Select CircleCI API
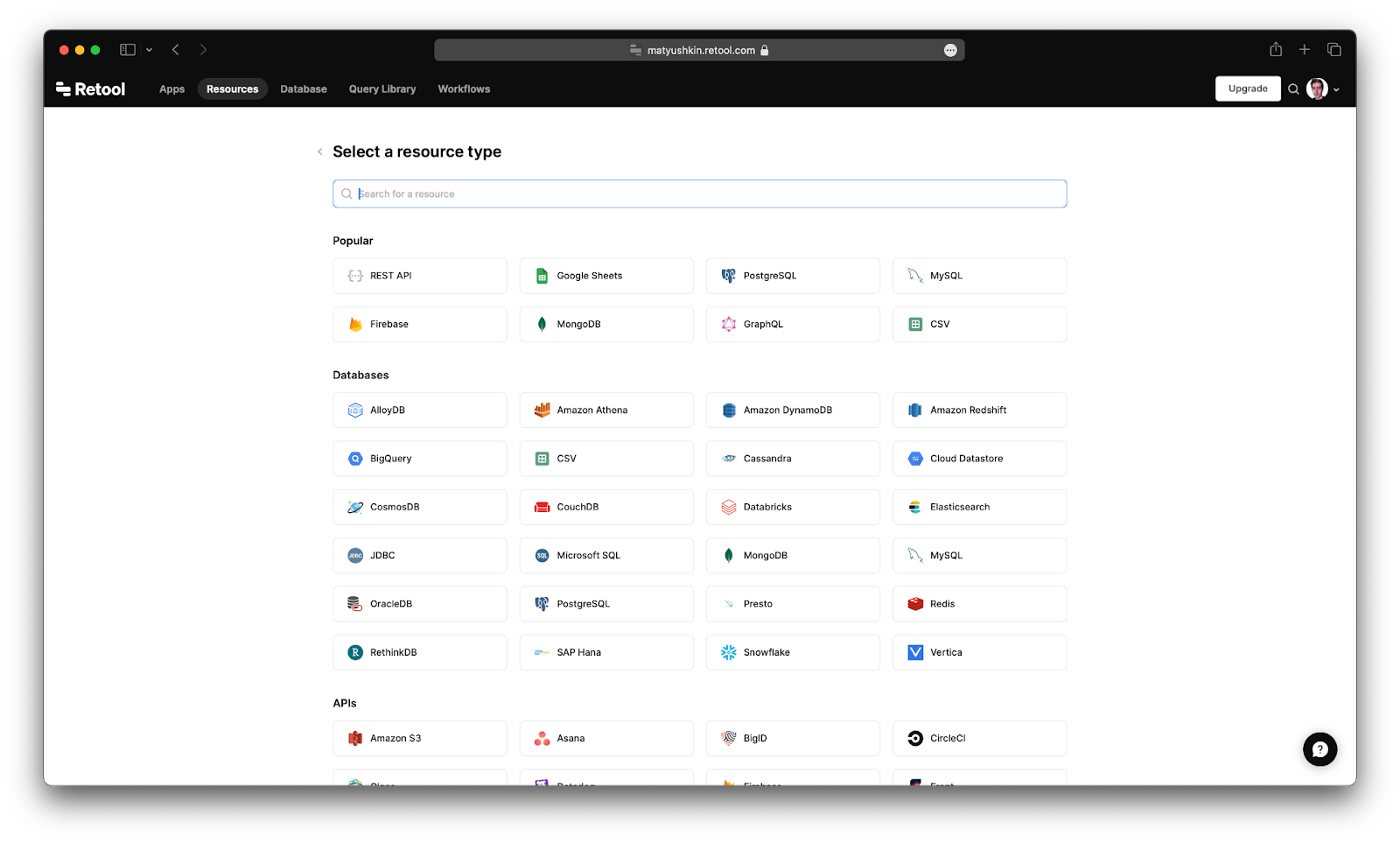Image resolution: width=1400 pixels, height=843 pixels. click(x=980, y=738)
